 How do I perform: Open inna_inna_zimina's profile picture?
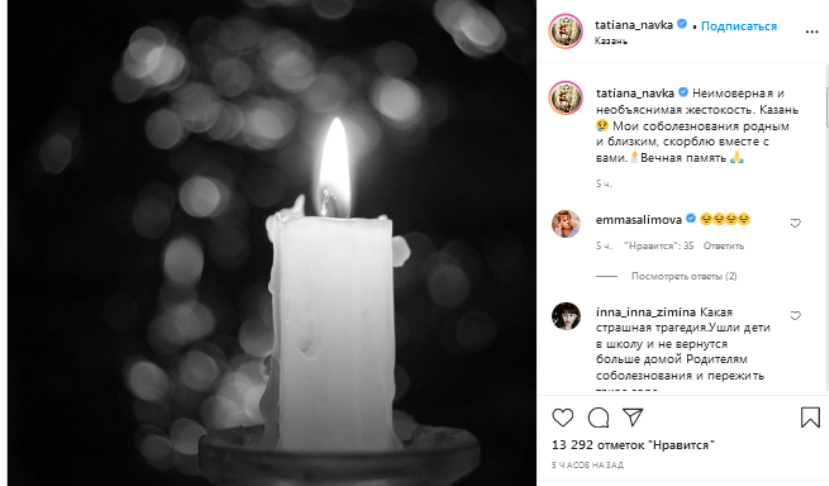coord(566,316)
